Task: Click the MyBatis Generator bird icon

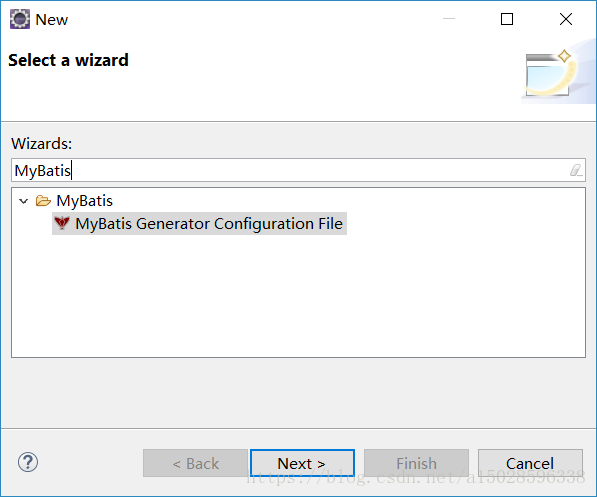Action: (62, 223)
